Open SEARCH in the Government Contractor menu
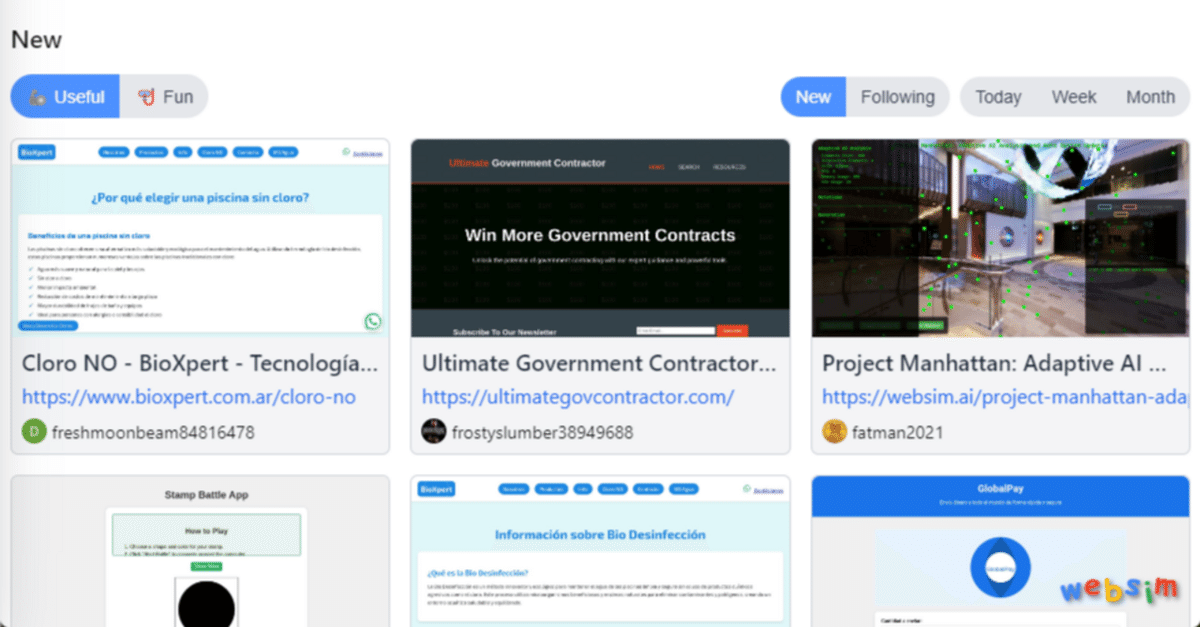Screen dimensions: 1200x627 691,168
